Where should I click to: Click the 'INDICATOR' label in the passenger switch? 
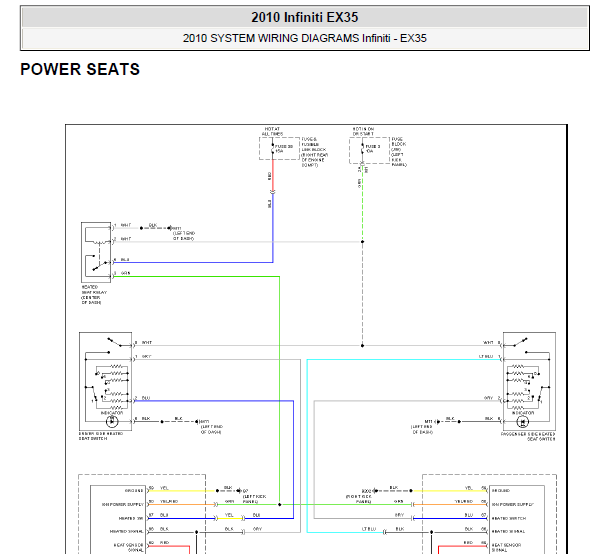click(x=523, y=413)
